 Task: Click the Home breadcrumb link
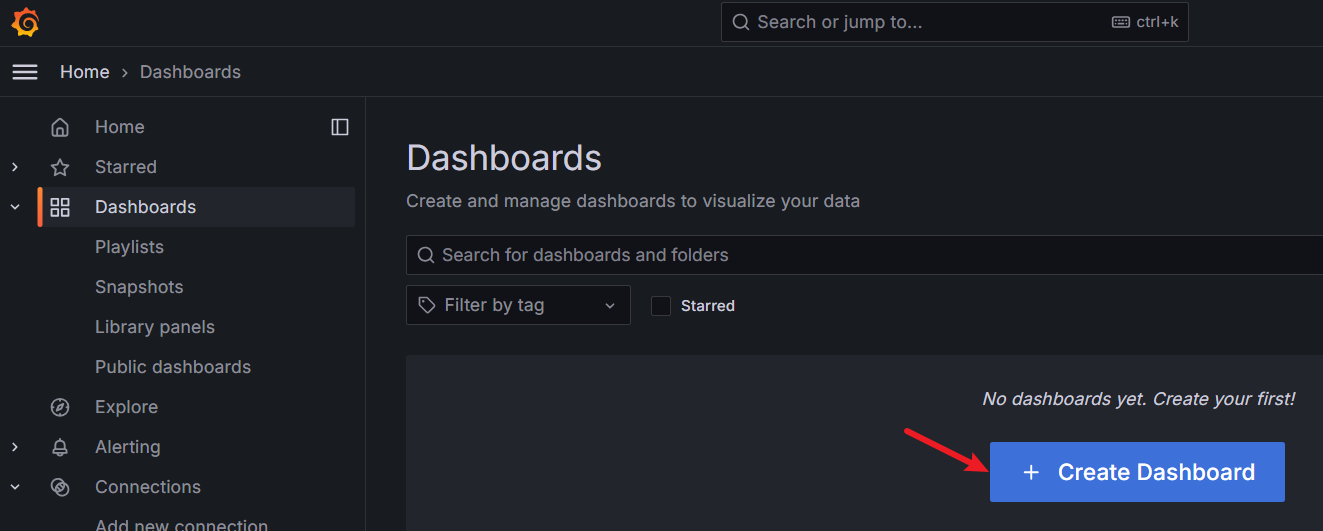click(85, 72)
